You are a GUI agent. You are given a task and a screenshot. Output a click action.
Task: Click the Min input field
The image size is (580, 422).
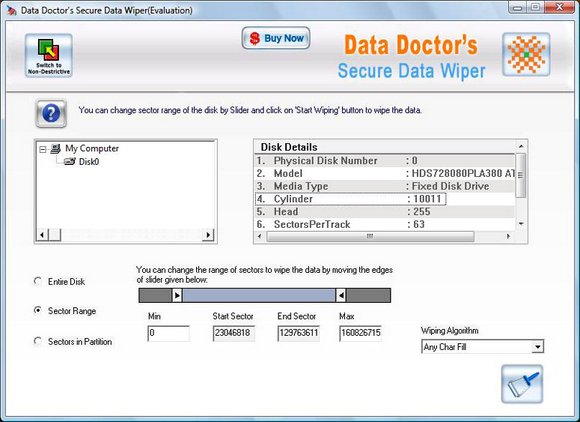(168, 333)
